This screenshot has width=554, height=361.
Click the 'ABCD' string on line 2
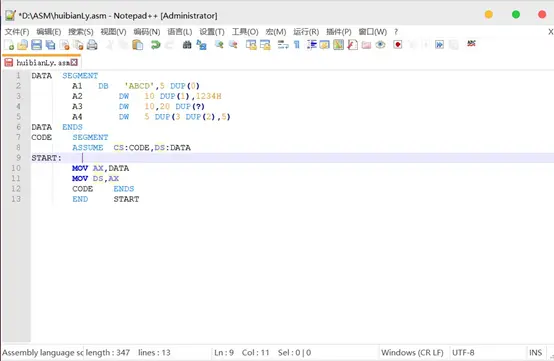click(140, 86)
